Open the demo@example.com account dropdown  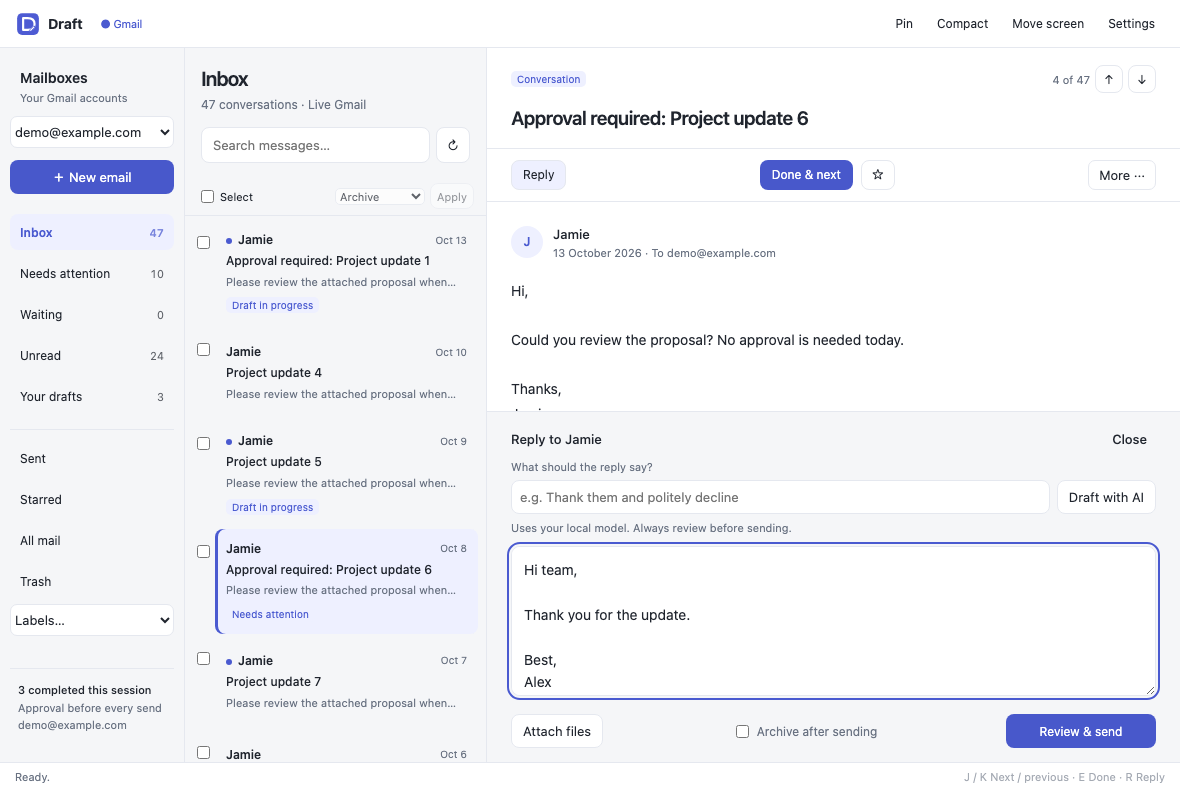click(92, 132)
